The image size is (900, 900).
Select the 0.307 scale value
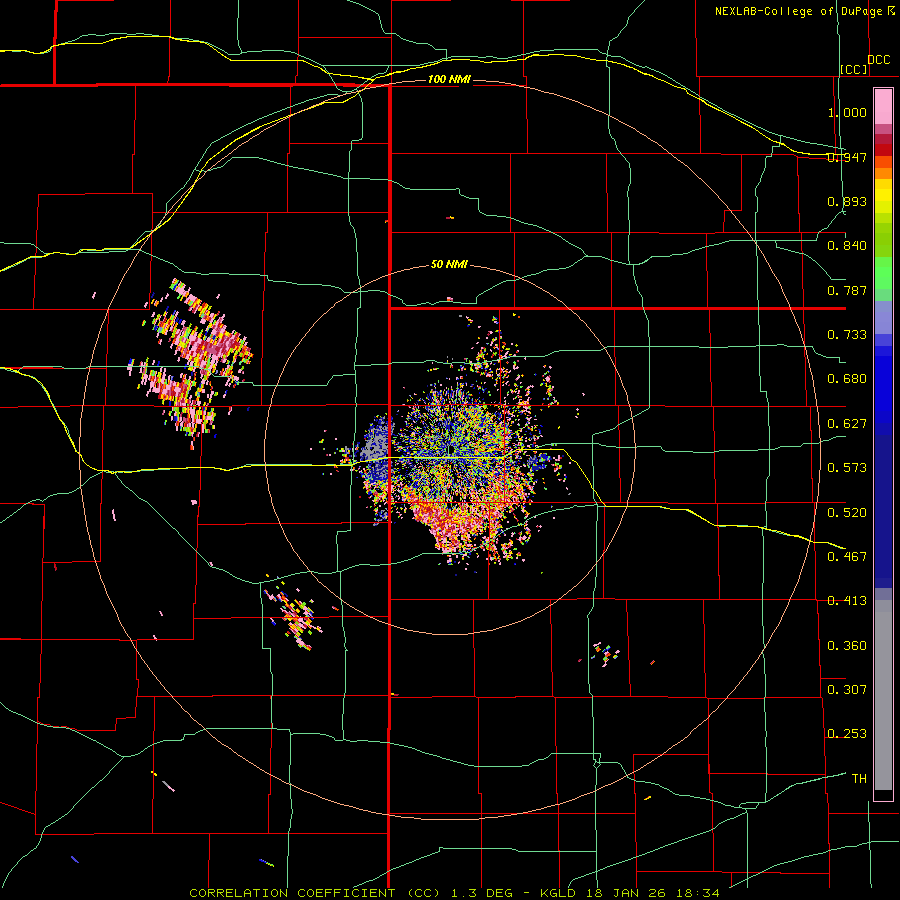pos(847,690)
